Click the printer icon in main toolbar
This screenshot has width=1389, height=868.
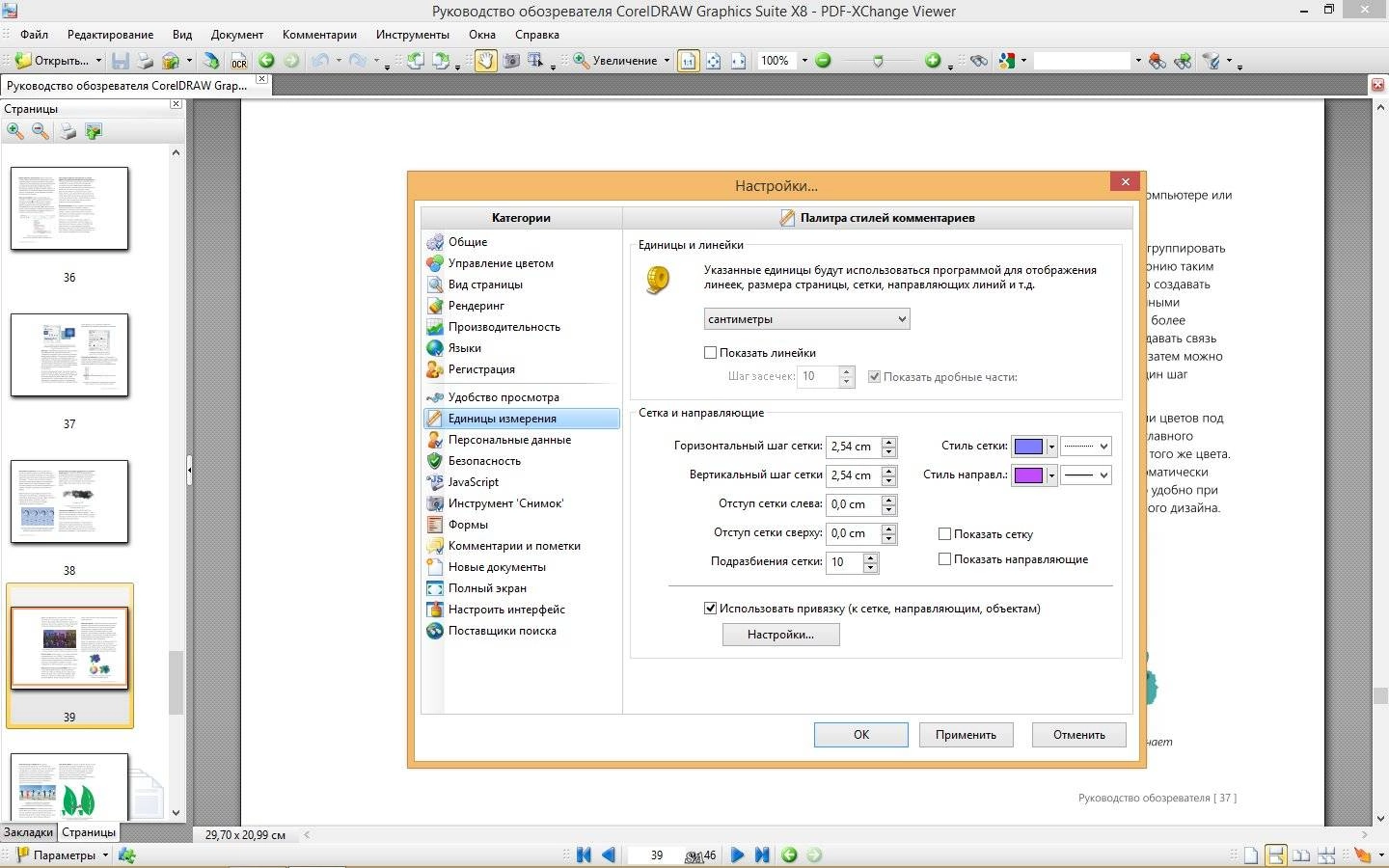tap(145, 61)
